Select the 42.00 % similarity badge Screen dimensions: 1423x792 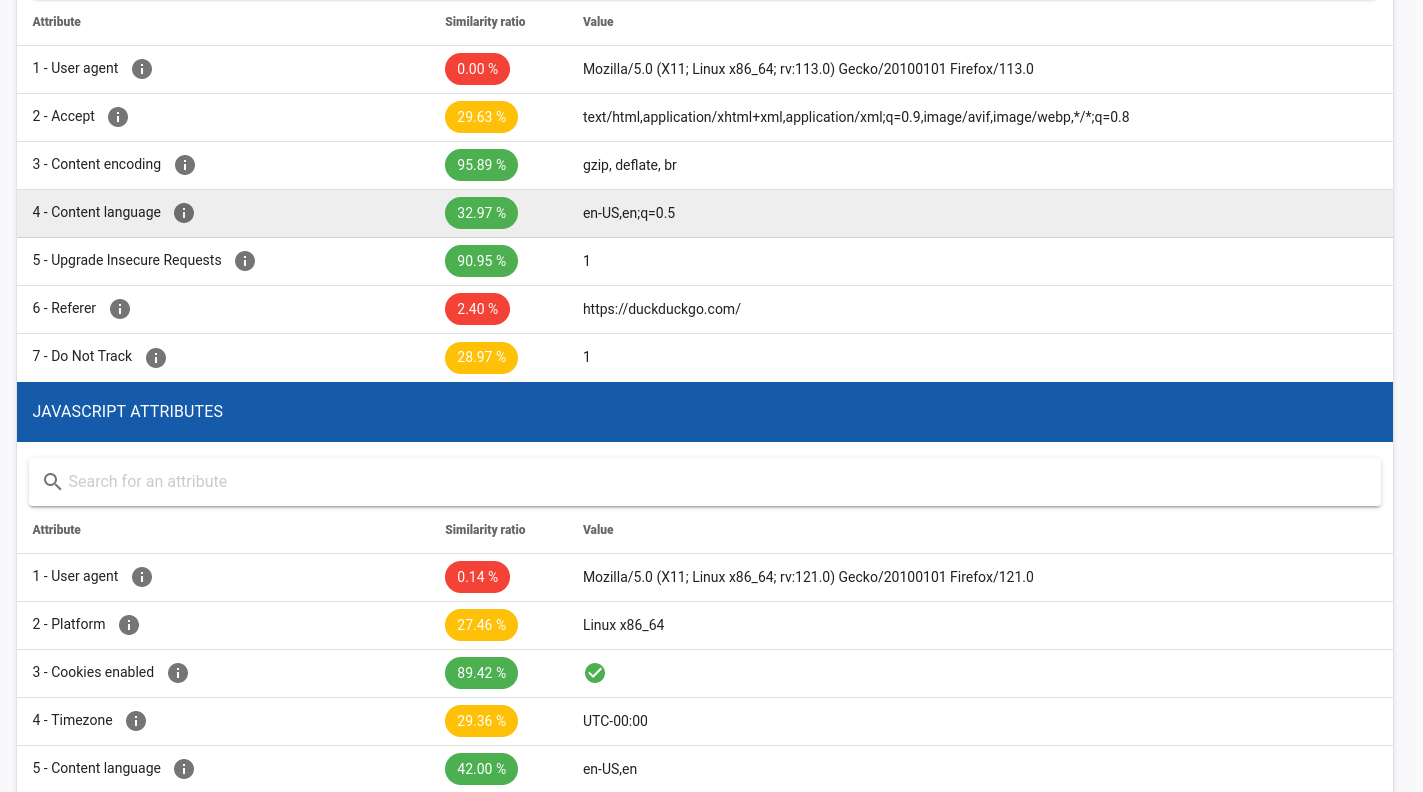click(481, 769)
